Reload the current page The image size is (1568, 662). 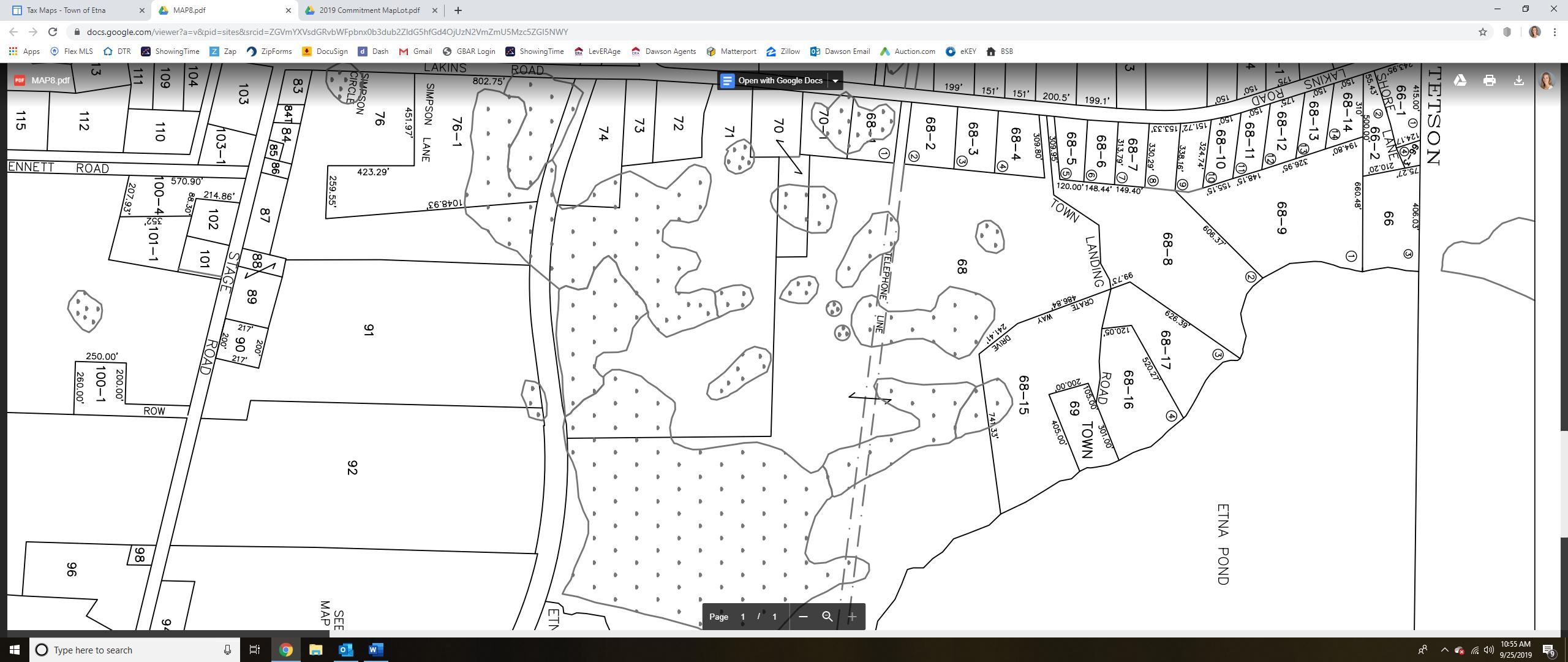[53, 32]
